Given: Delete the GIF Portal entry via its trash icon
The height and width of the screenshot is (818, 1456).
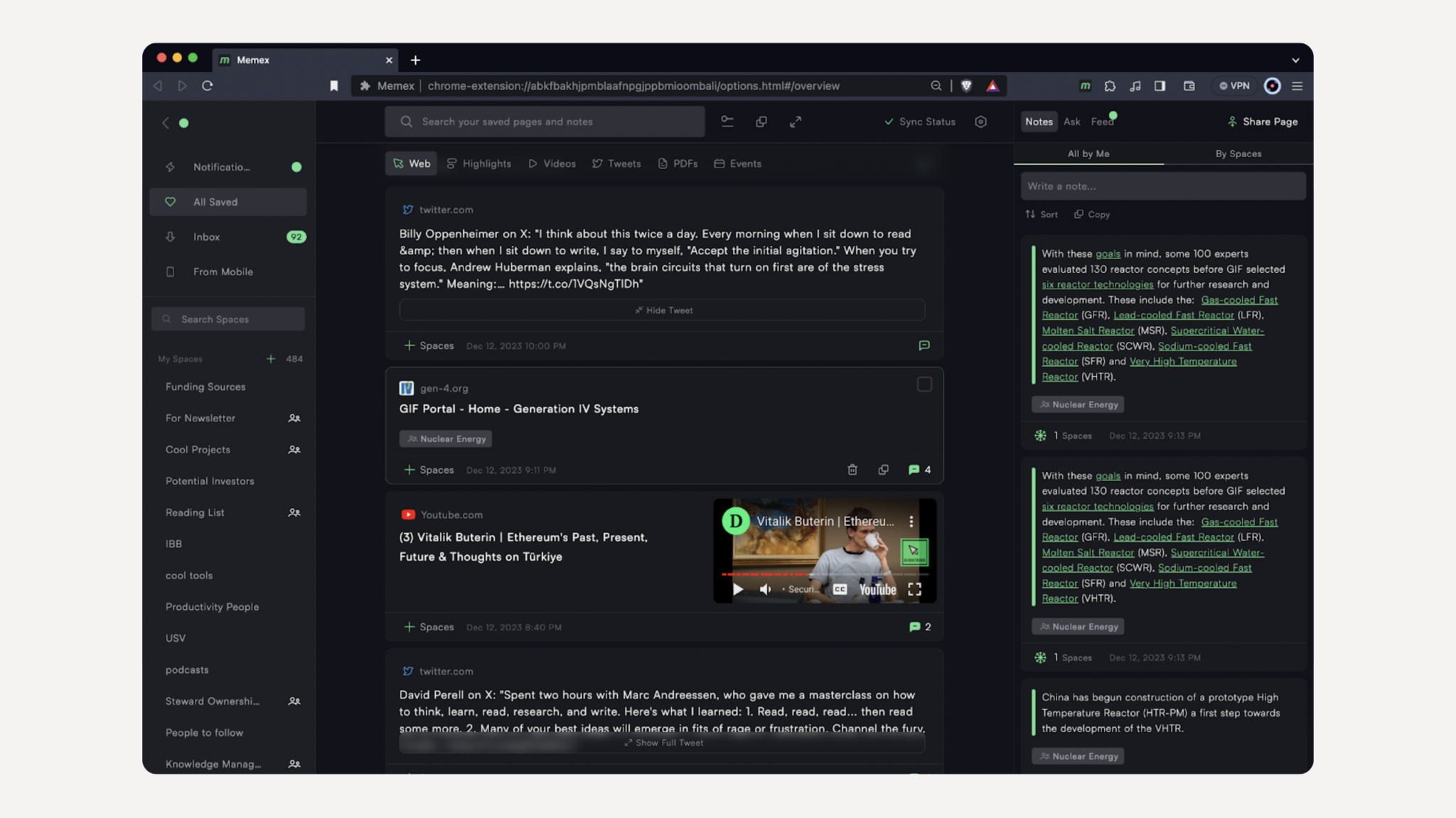Looking at the screenshot, I should 852,470.
